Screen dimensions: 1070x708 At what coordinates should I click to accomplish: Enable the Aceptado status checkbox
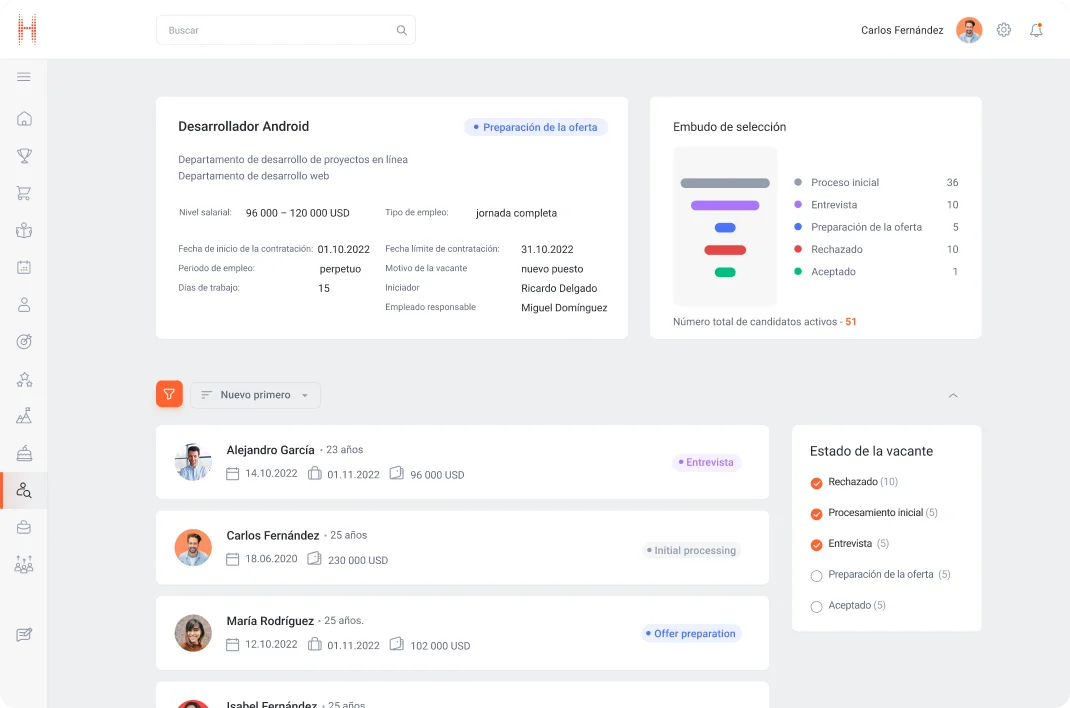pos(816,606)
